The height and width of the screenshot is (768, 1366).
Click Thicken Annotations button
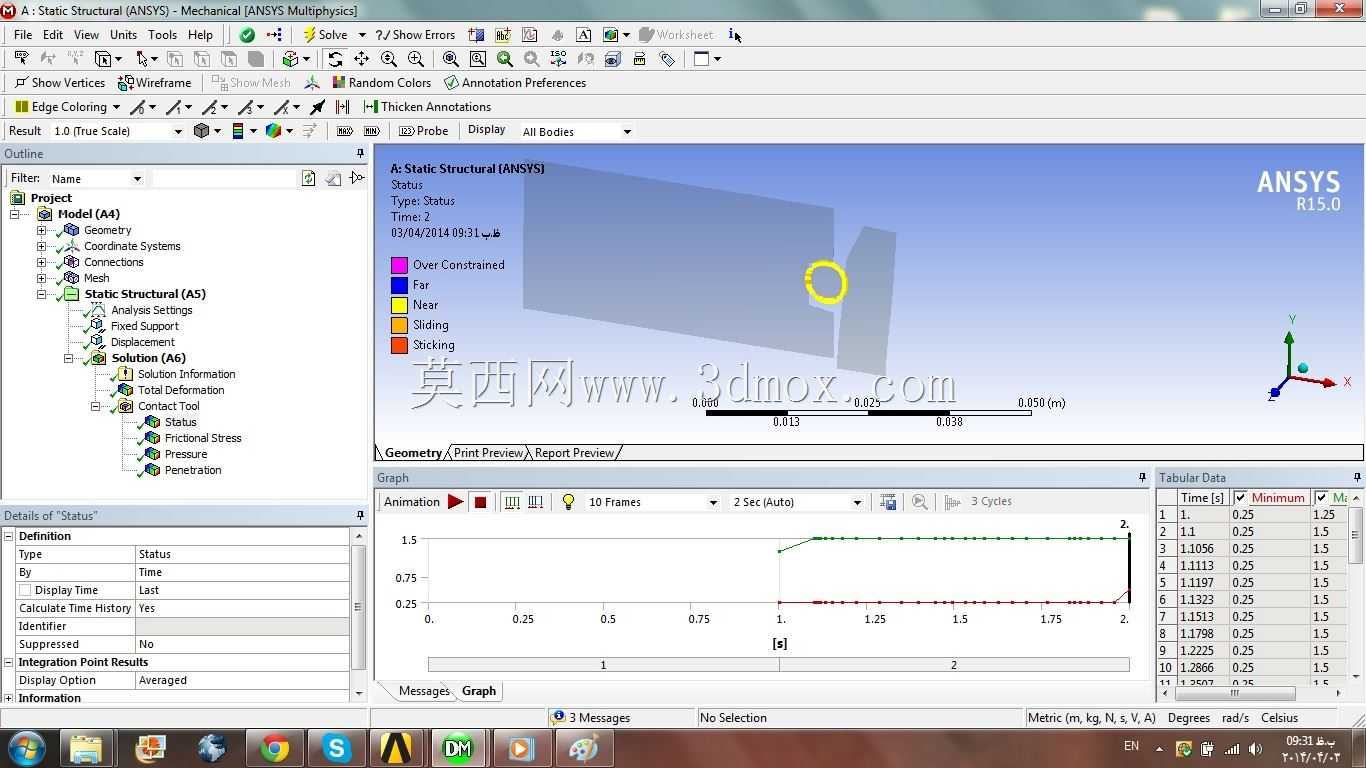click(x=427, y=107)
